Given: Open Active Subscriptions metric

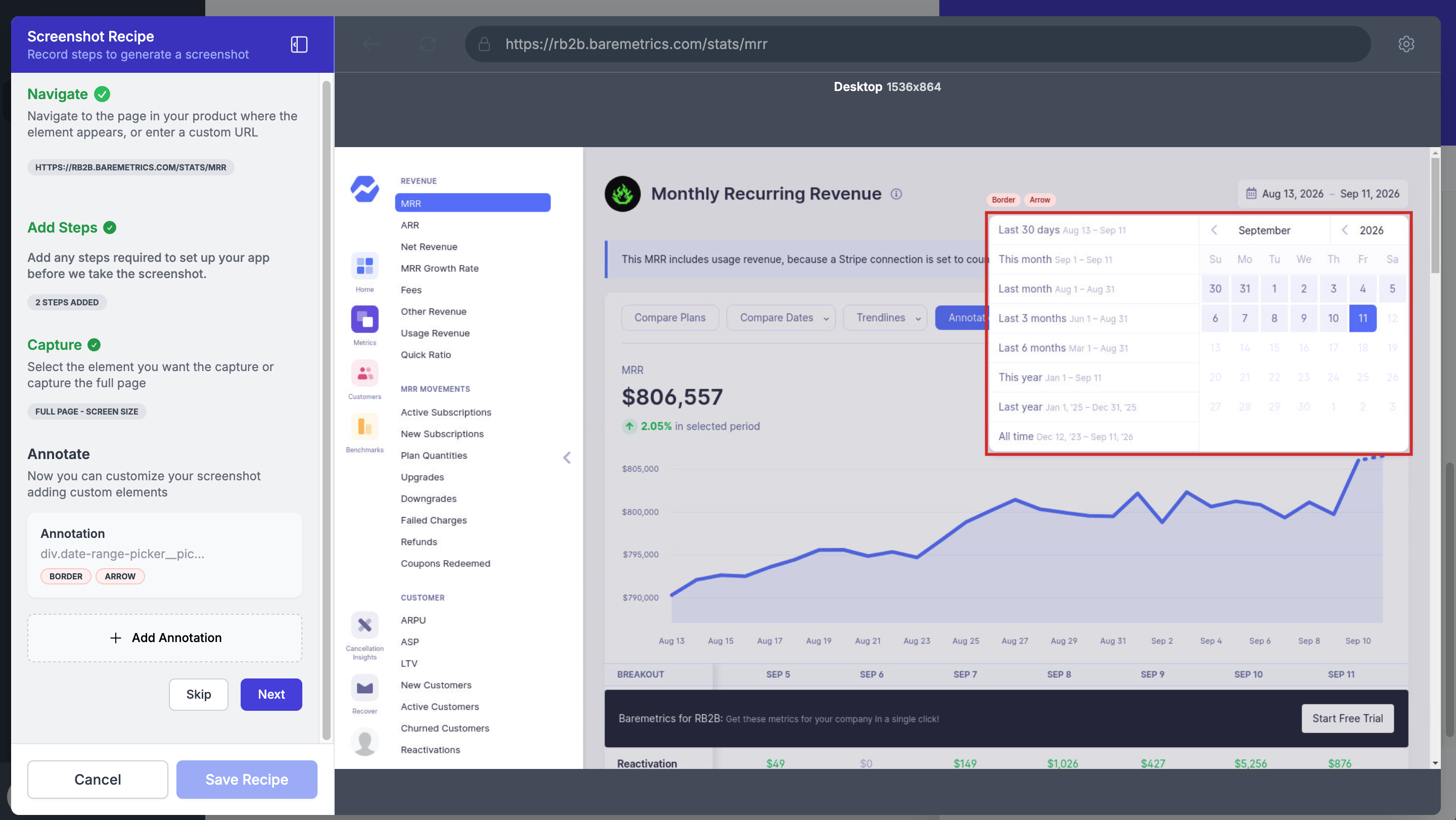Looking at the screenshot, I should point(446,412).
